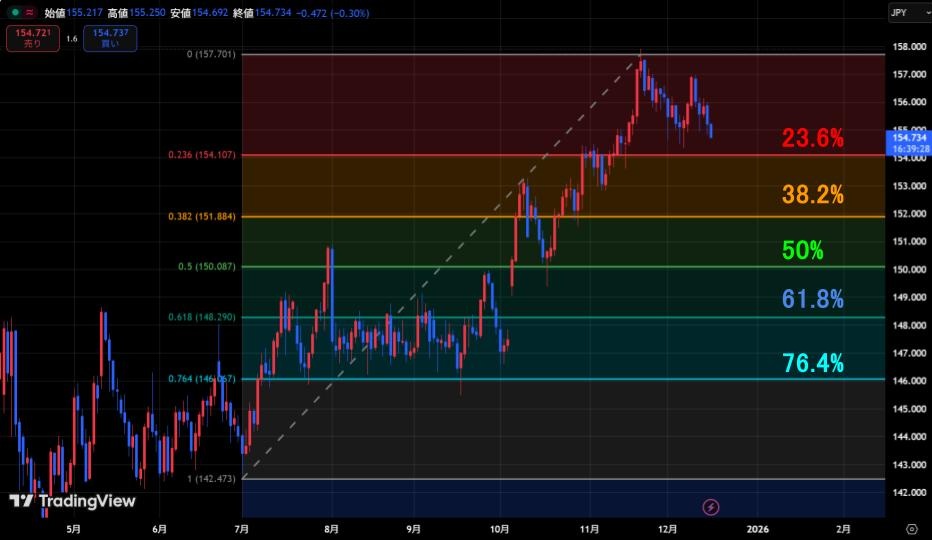
Task: Click the 2026 marker on time axis
Action: pyautogui.click(x=757, y=528)
